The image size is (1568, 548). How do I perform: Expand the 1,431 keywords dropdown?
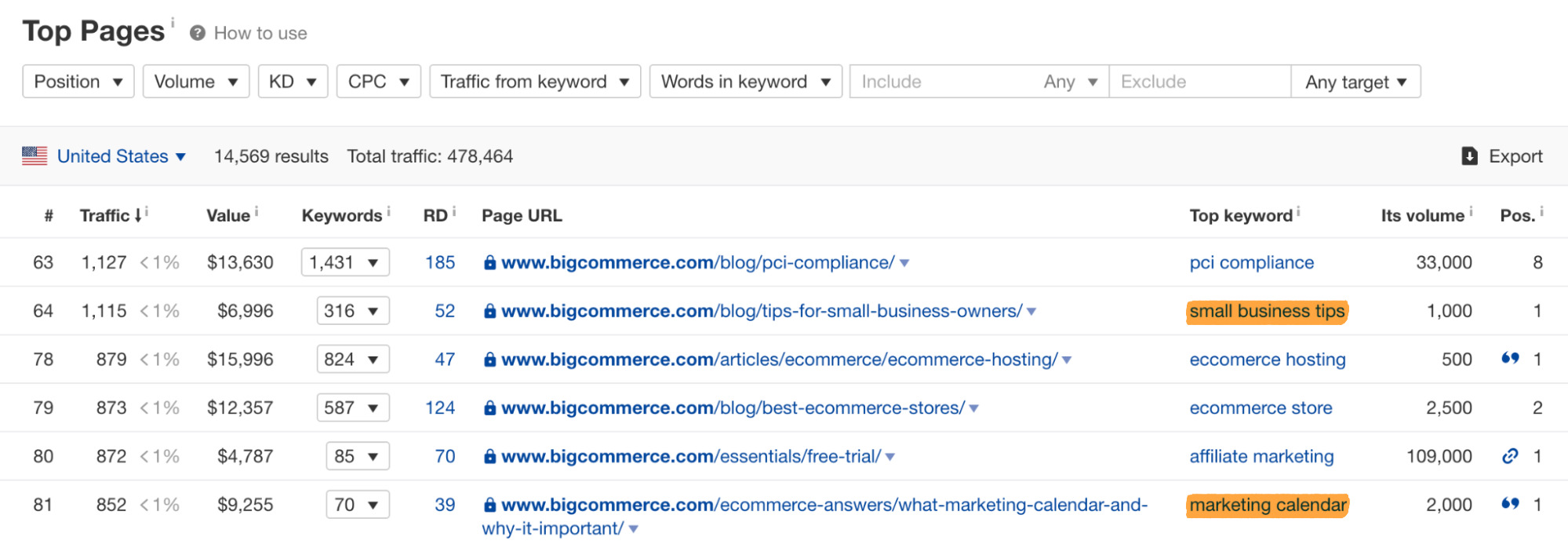coord(345,262)
